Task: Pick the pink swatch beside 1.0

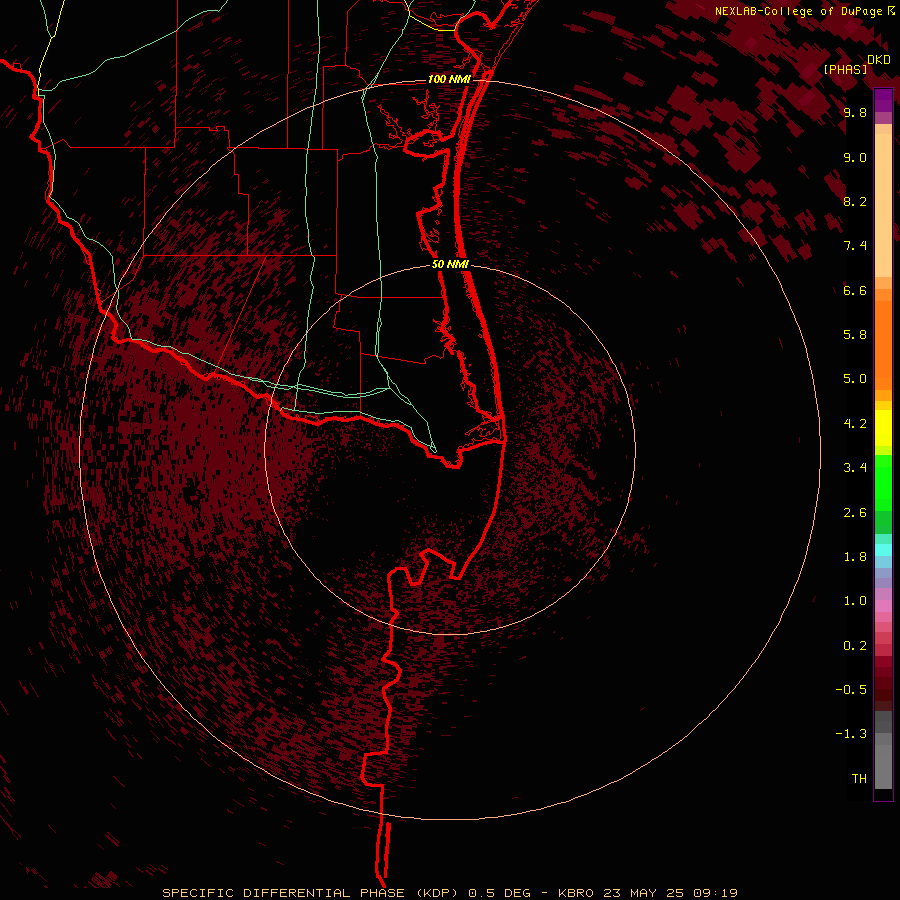Action: (x=883, y=606)
